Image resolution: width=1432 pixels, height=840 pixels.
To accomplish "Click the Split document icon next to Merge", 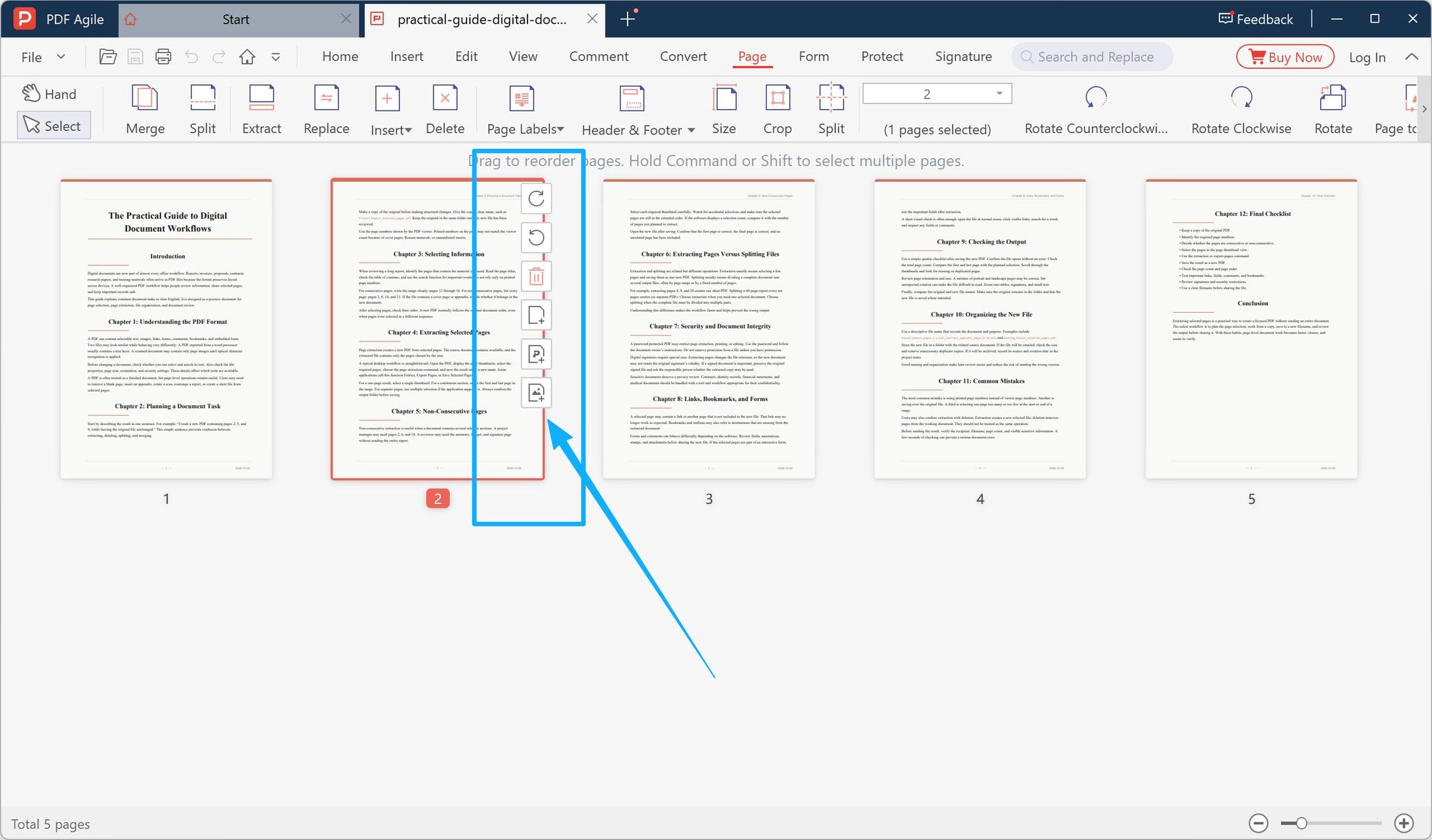I will pyautogui.click(x=202, y=98).
